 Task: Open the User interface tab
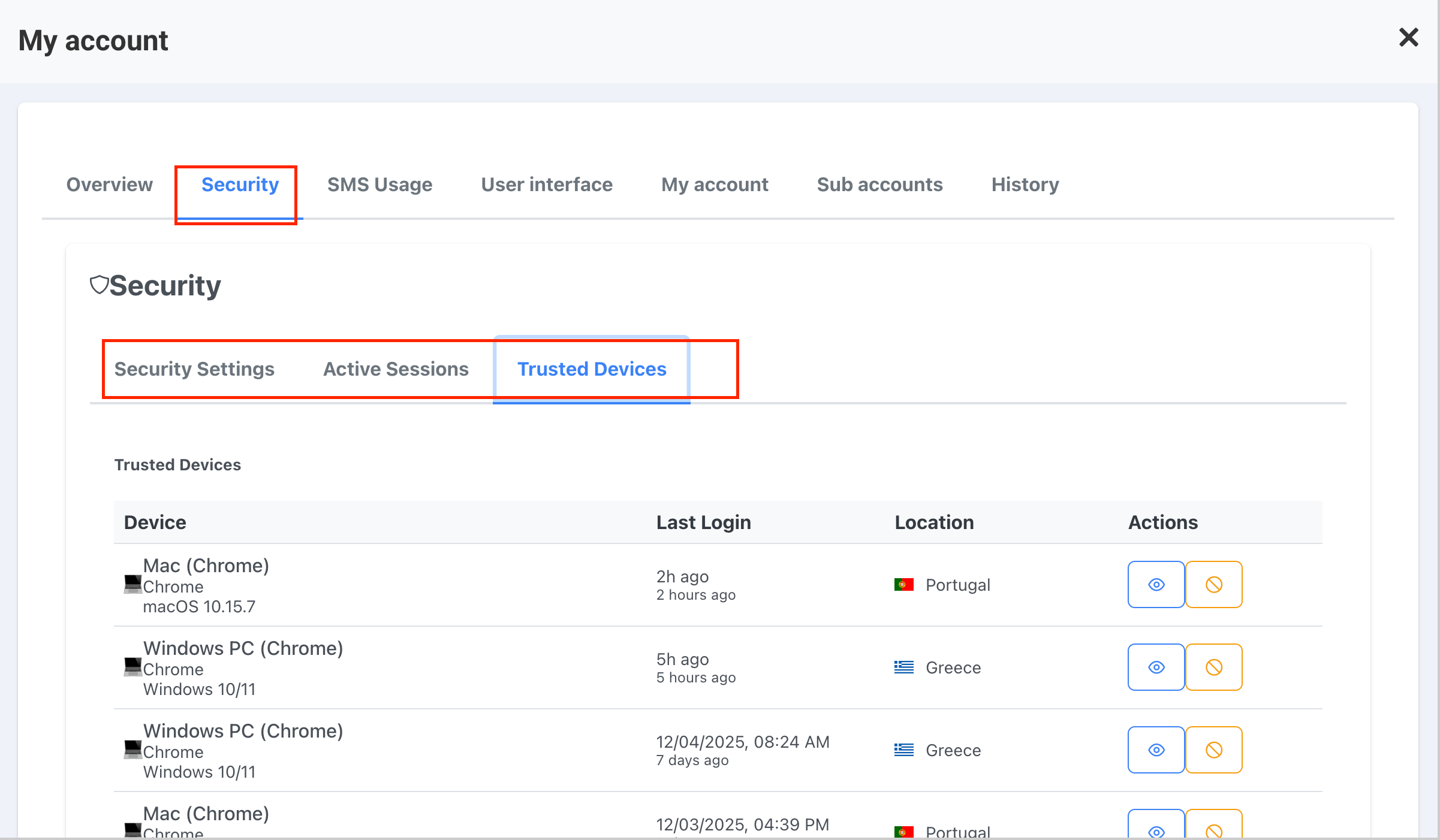coord(547,185)
